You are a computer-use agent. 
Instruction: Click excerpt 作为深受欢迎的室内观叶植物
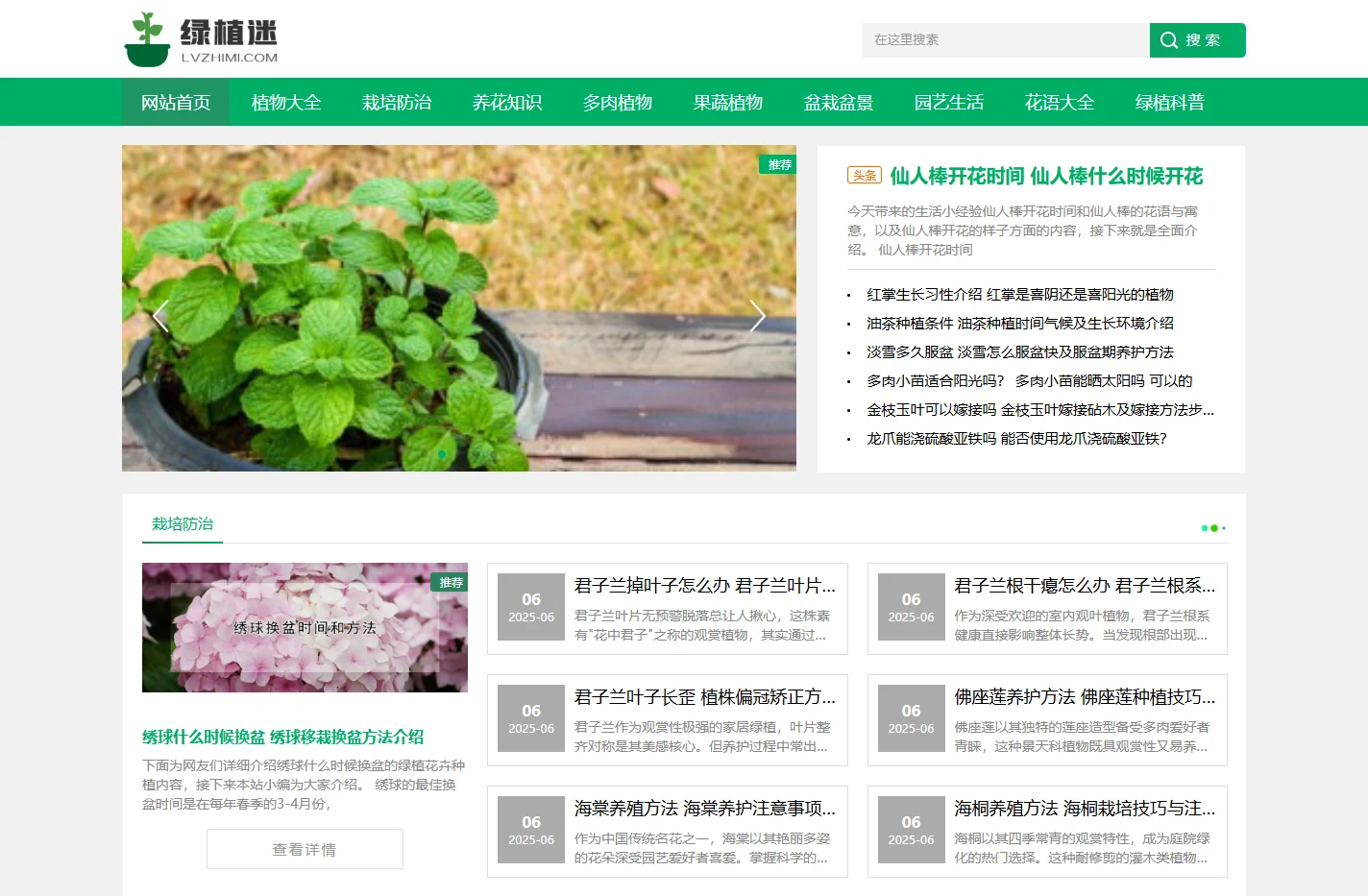[1082, 625]
